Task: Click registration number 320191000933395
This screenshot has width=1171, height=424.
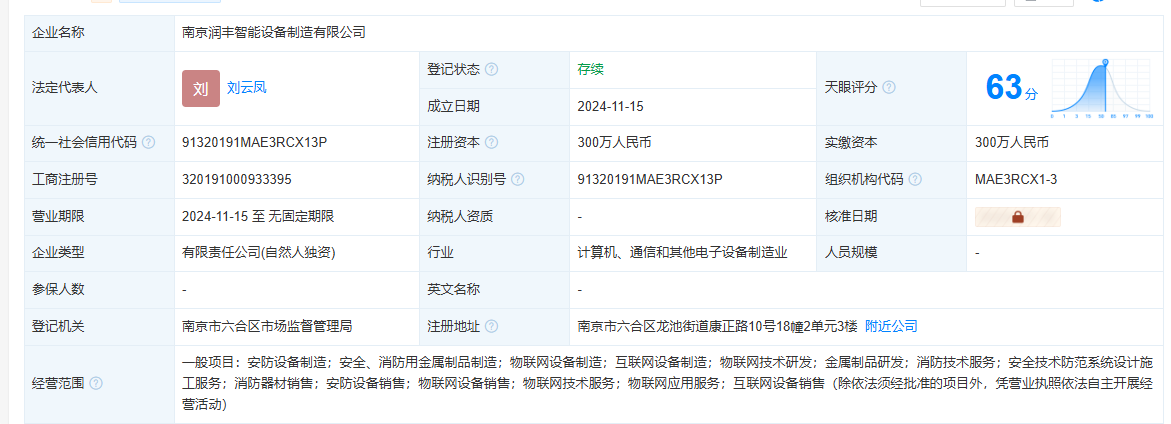Action: click(237, 179)
